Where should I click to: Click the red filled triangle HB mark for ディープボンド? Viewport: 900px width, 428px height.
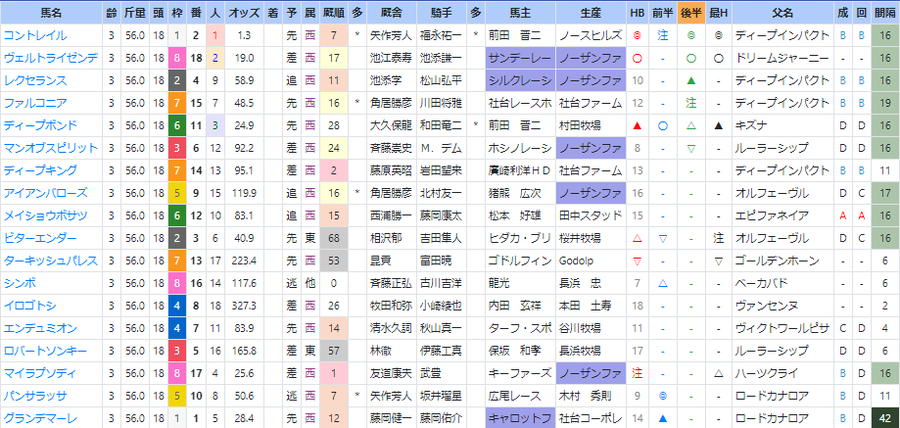click(637, 126)
